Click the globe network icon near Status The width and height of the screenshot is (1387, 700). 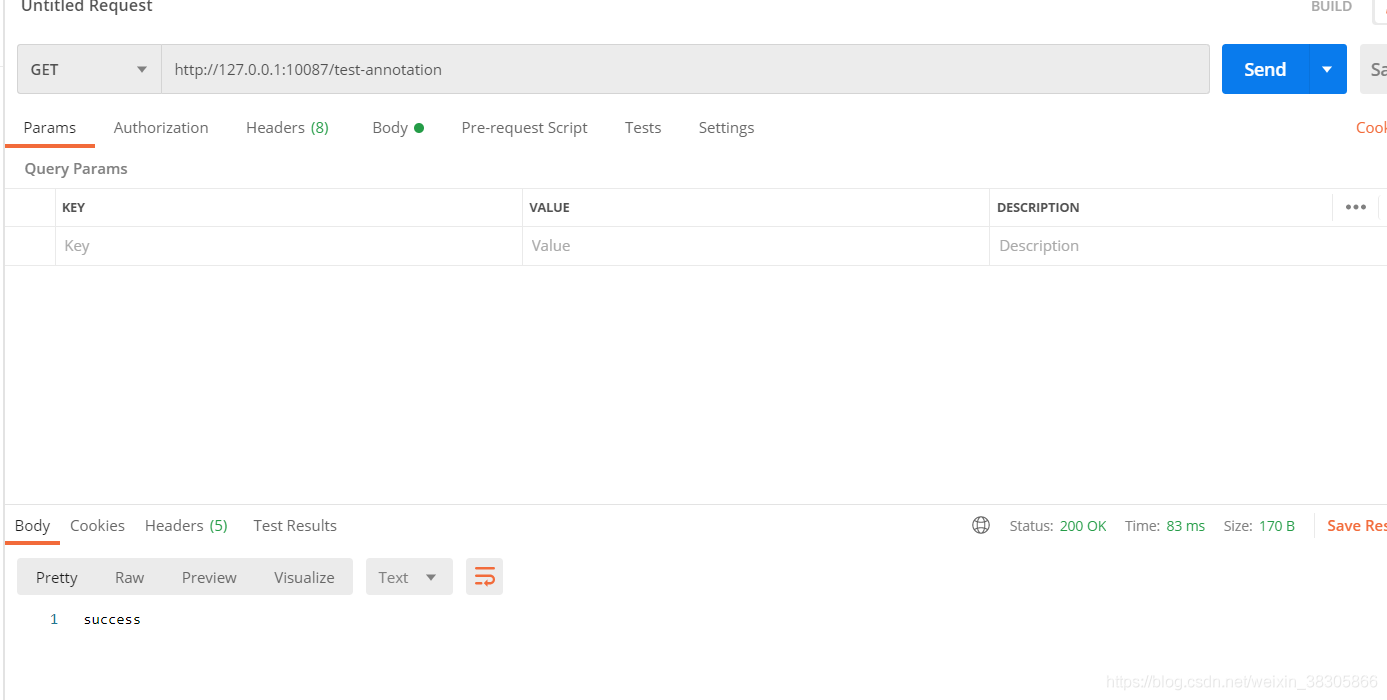click(x=981, y=525)
